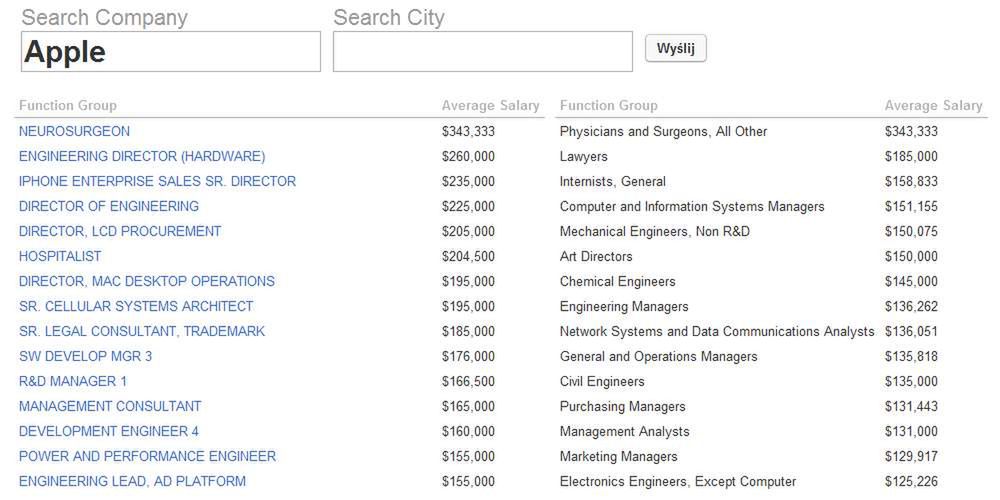Viewport: 1000px width, 500px height.
Task: Click the $166,500 salary value
Action: click(468, 381)
